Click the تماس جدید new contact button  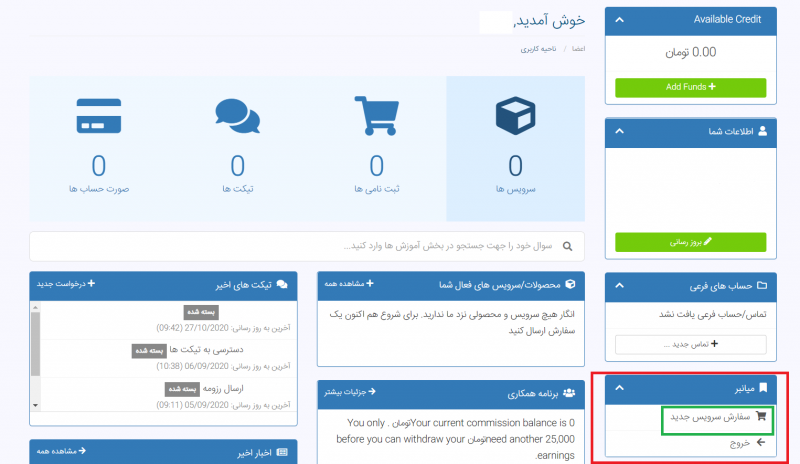tap(690, 344)
